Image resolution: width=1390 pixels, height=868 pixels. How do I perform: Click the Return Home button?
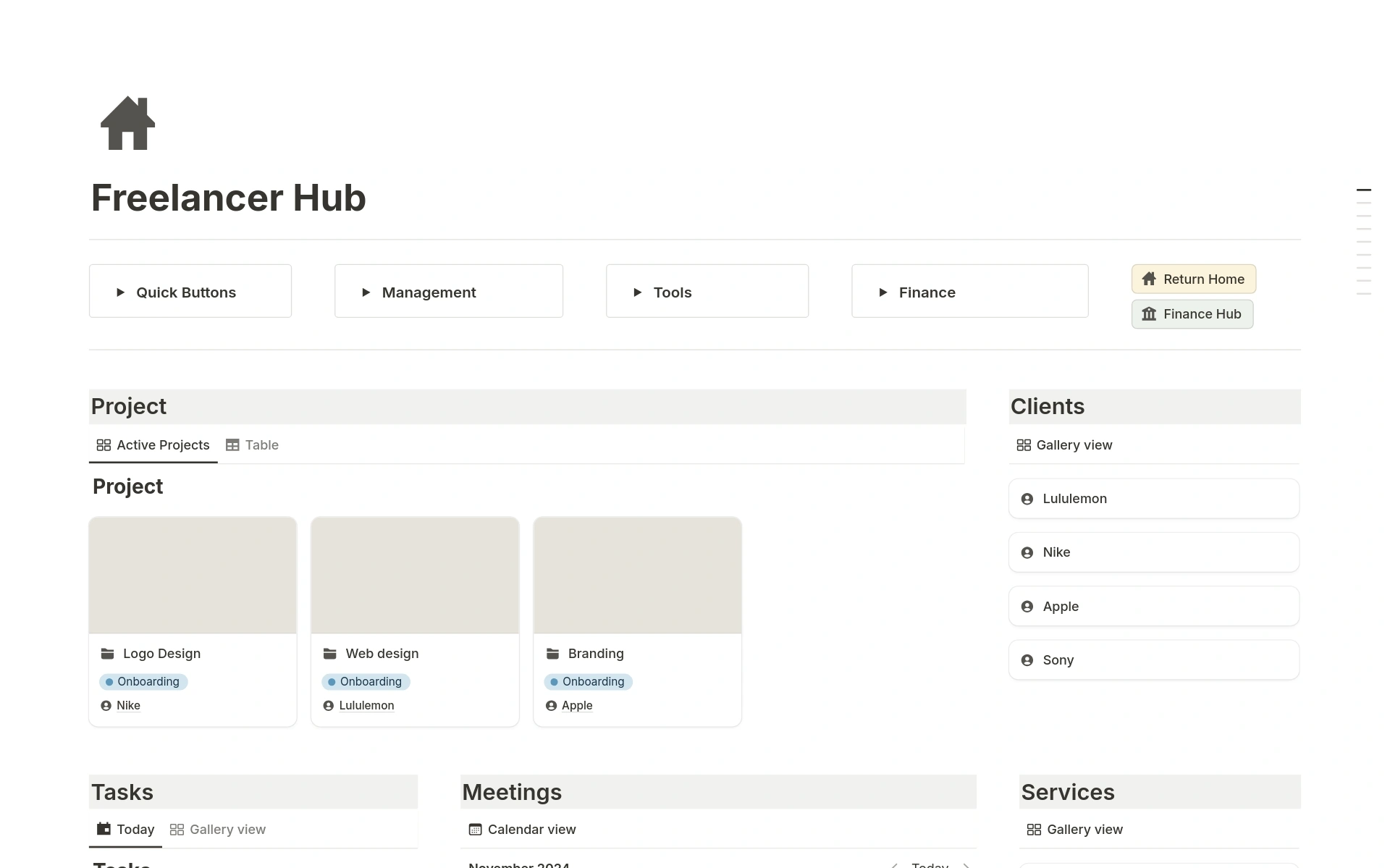(x=1194, y=279)
